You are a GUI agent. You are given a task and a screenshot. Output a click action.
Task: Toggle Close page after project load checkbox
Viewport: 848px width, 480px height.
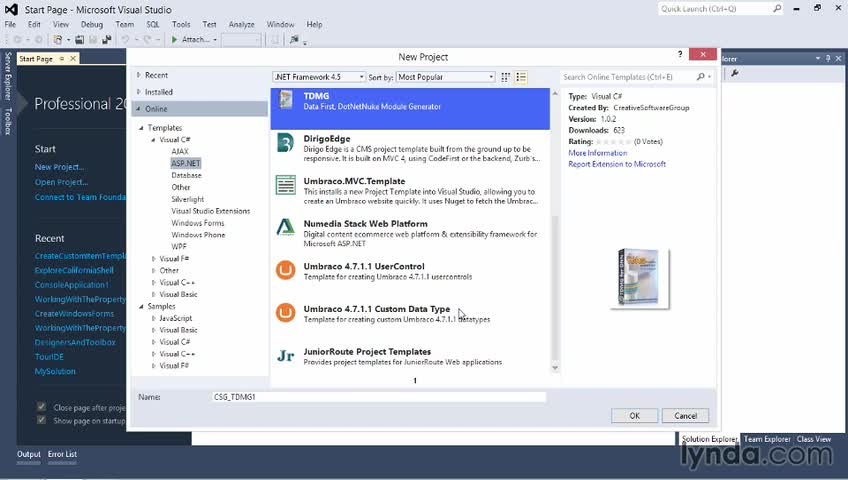[x=41, y=406]
